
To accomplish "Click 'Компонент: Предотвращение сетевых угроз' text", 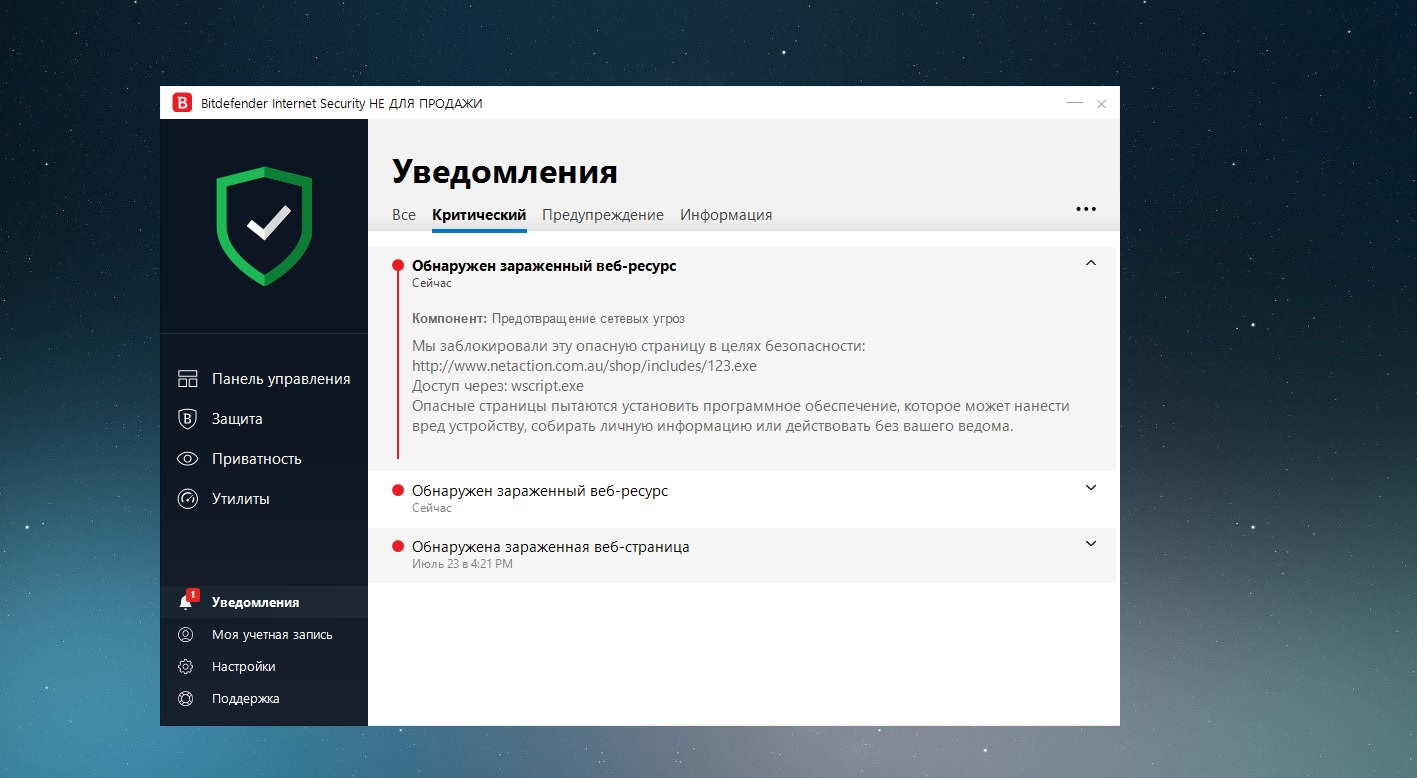I will pyautogui.click(x=549, y=319).
